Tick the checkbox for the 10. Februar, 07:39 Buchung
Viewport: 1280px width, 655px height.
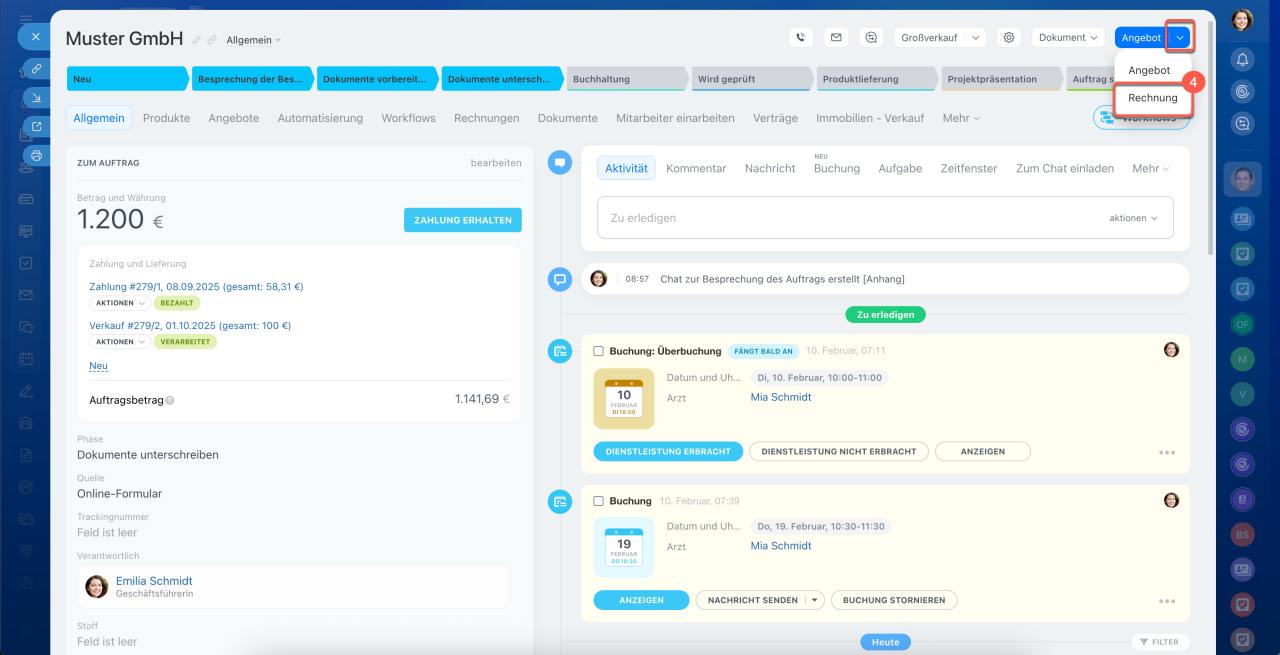point(598,501)
